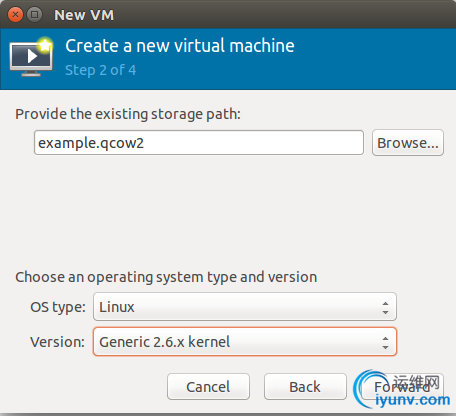Proceed Forward to the next step
456x416 pixels.
[x=402, y=387]
